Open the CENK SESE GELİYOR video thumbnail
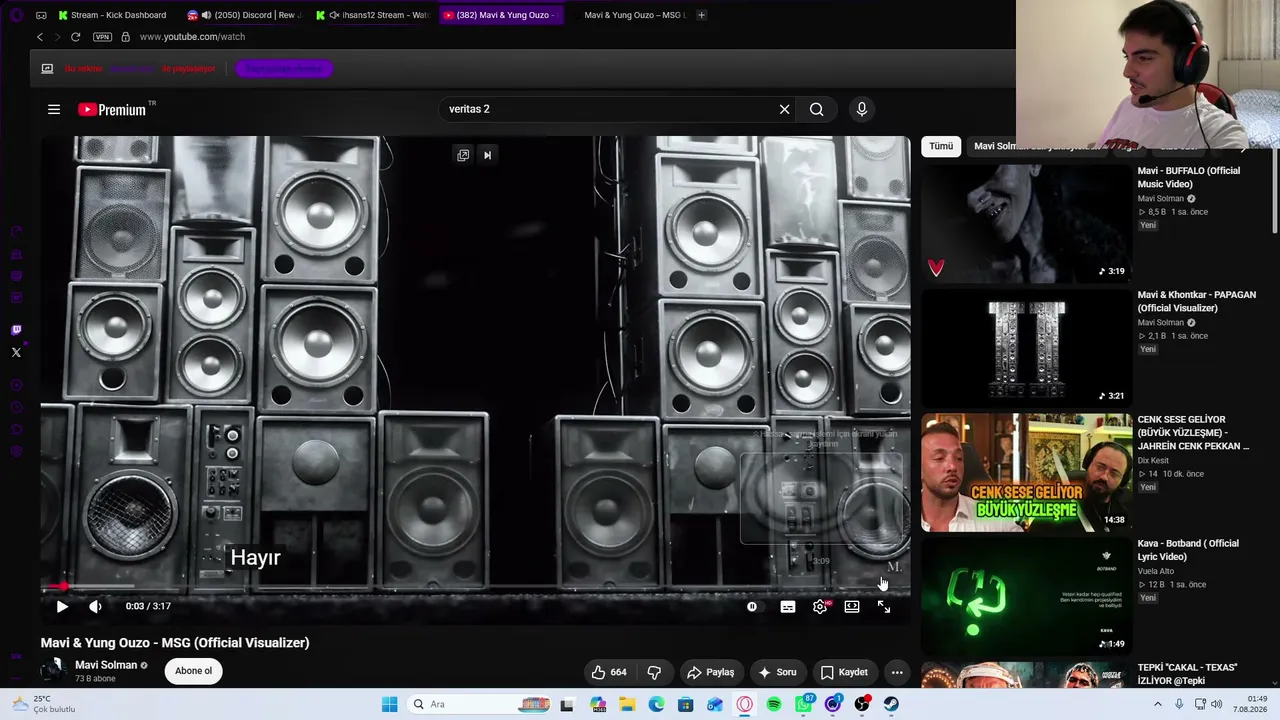The height and width of the screenshot is (720, 1280). click(1026, 472)
